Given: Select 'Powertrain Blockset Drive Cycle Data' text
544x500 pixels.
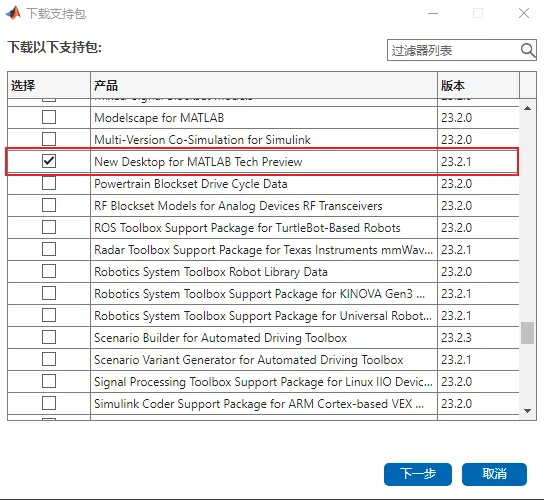Looking at the screenshot, I should coord(191,184).
